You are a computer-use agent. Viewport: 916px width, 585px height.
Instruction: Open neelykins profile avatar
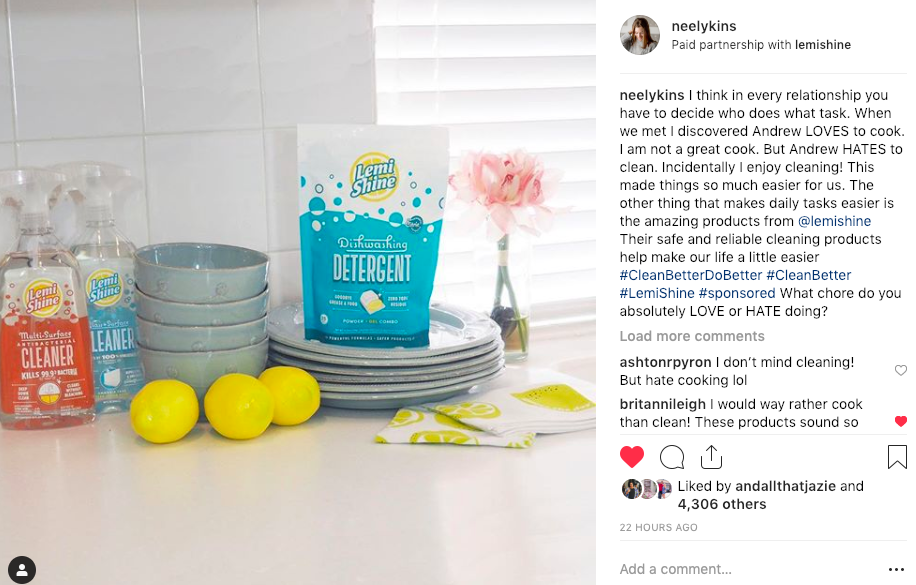coord(640,35)
